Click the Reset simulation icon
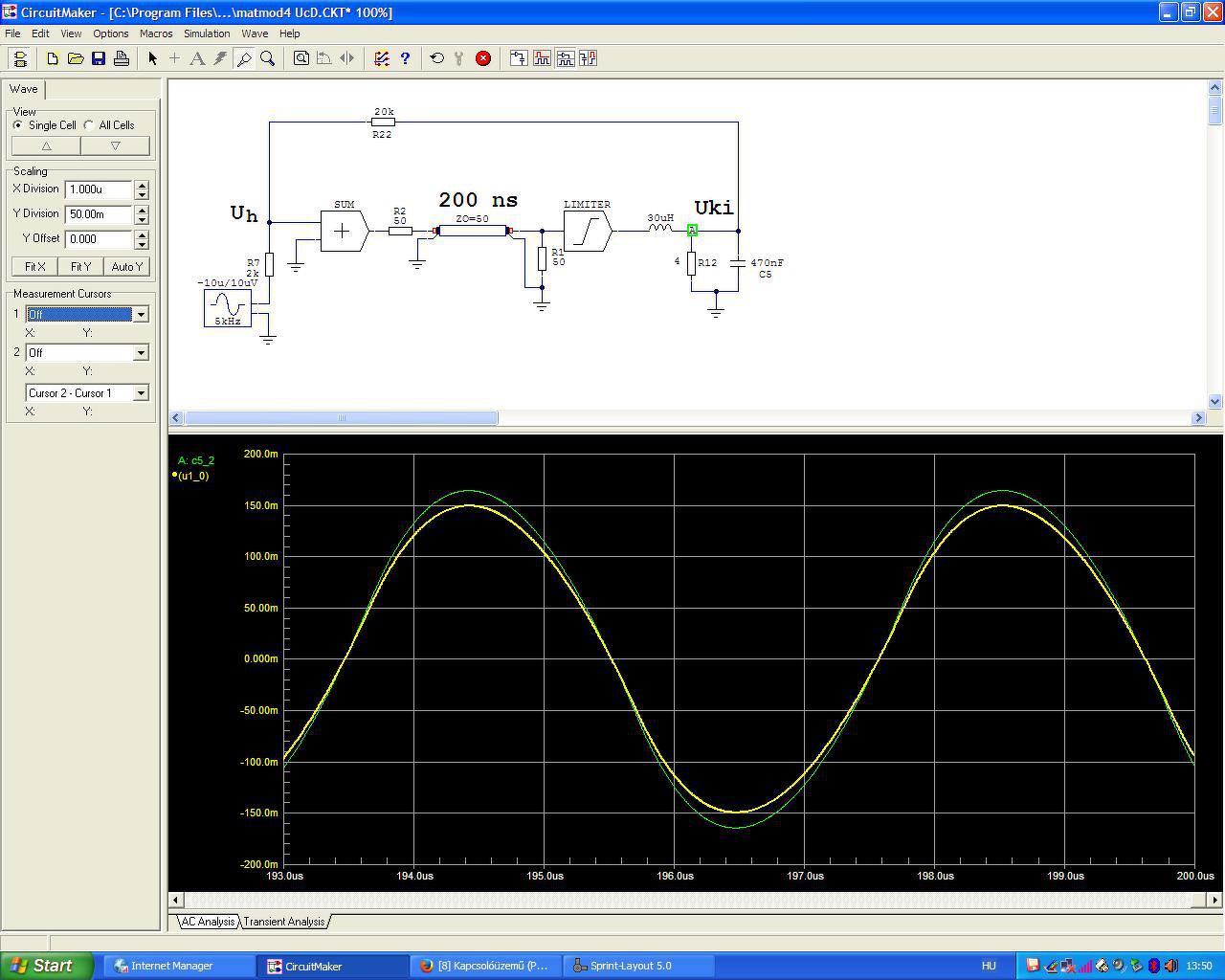This screenshot has width=1225, height=980. (x=437, y=58)
